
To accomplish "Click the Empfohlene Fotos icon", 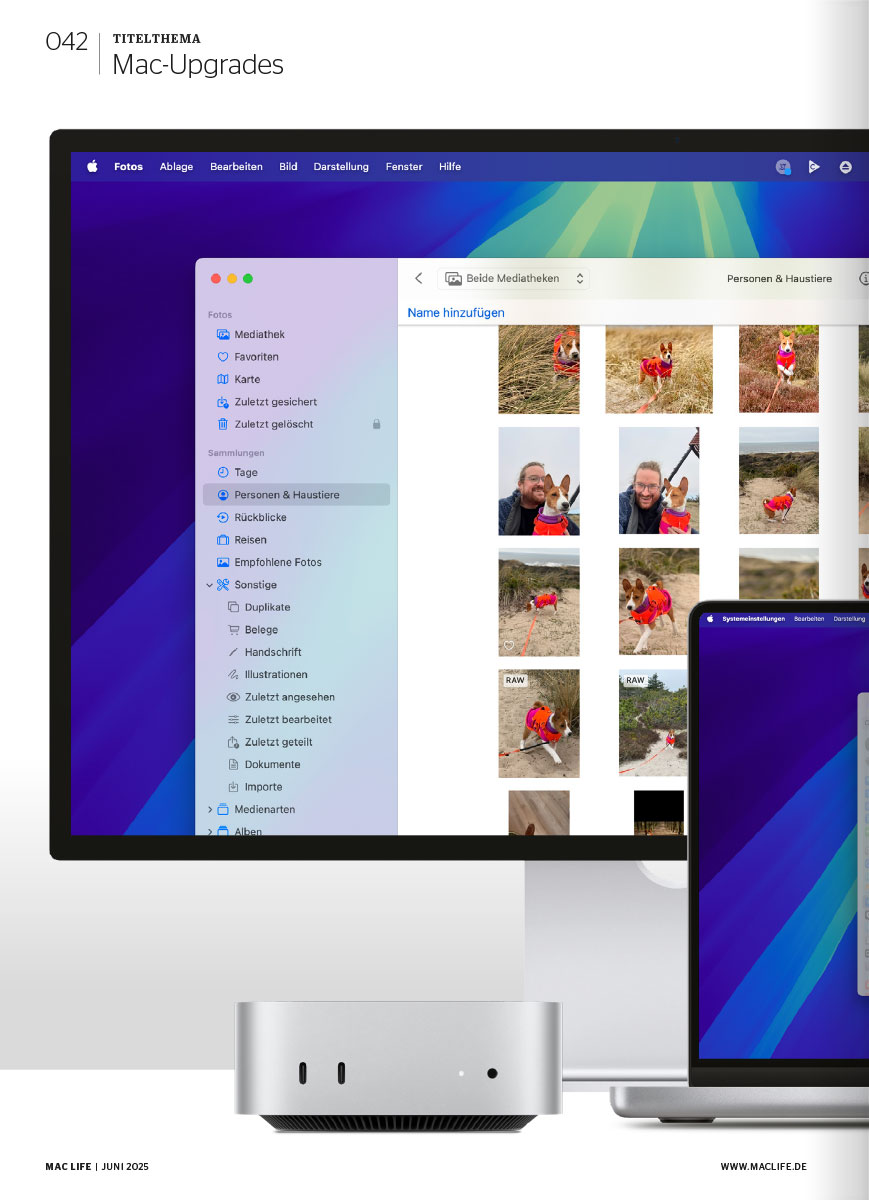I will coord(223,562).
